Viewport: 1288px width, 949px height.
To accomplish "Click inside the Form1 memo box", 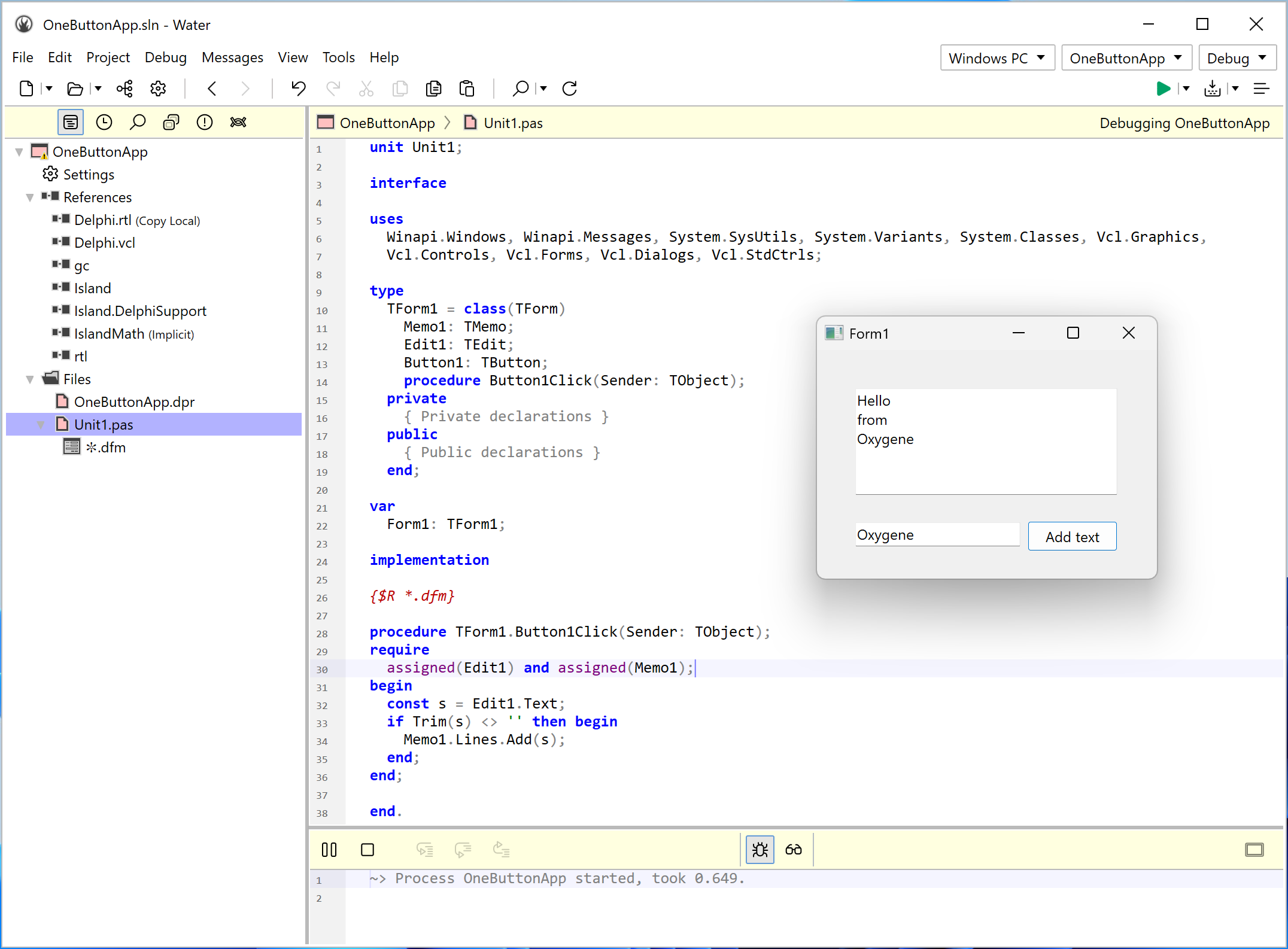I will [x=986, y=442].
